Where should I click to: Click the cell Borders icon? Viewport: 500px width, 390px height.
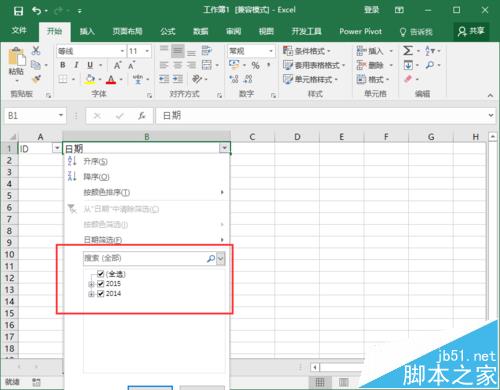pos(63,79)
